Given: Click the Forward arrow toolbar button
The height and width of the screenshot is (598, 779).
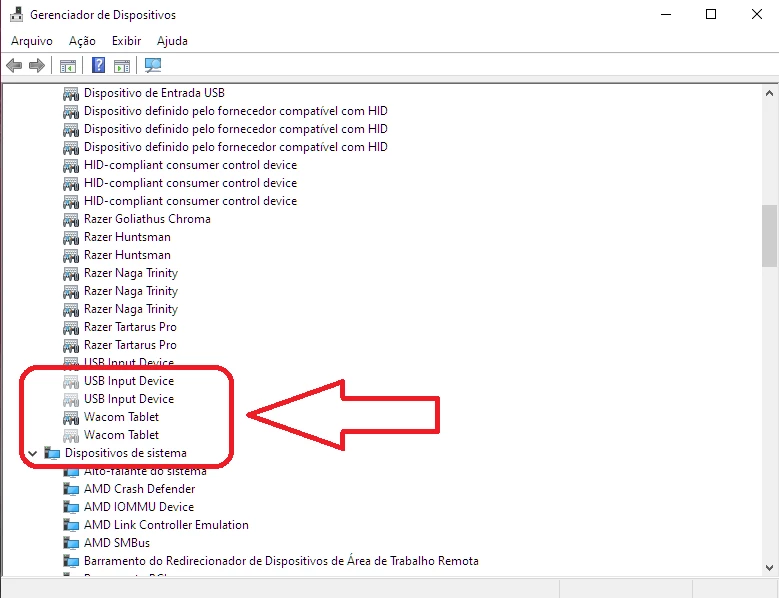Looking at the screenshot, I should click(x=37, y=65).
